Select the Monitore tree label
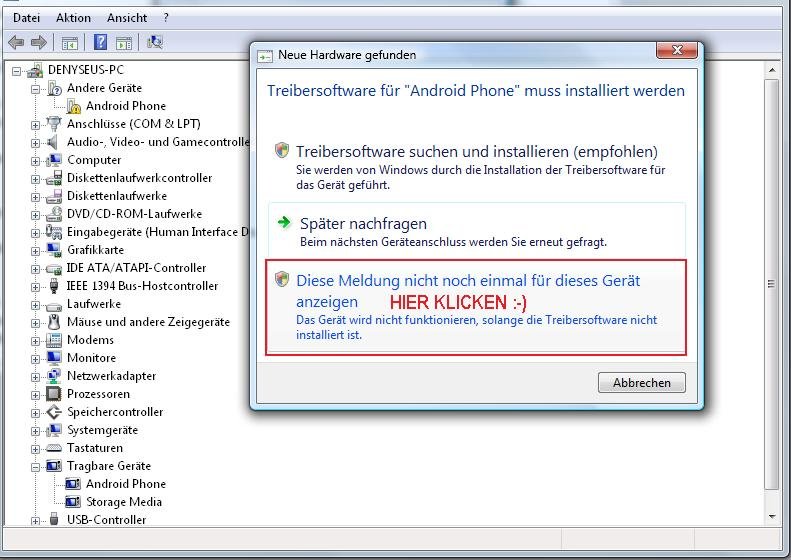 point(91,358)
